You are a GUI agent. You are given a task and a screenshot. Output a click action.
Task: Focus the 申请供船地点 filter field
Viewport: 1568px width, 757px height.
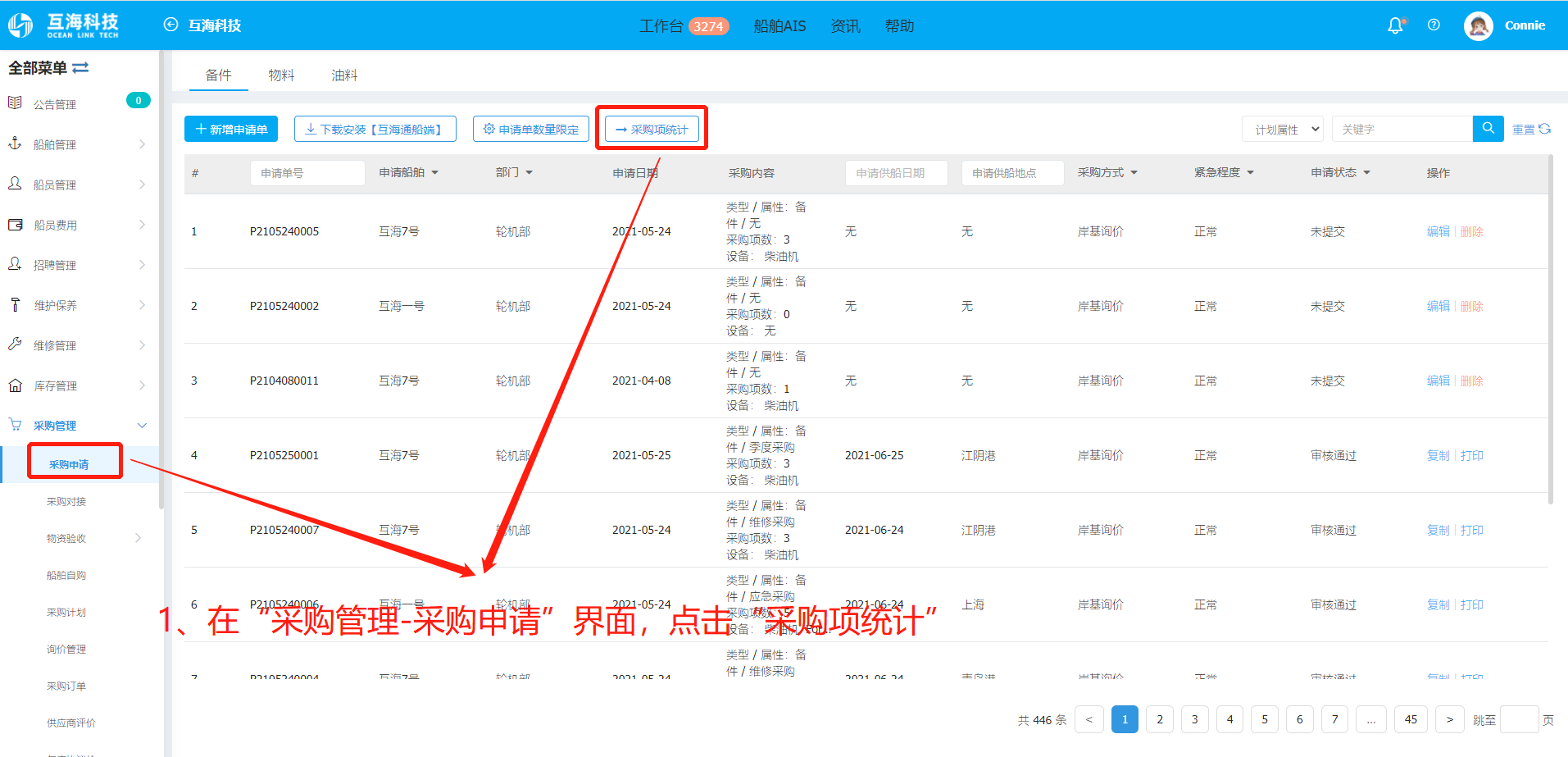(1013, 172)
